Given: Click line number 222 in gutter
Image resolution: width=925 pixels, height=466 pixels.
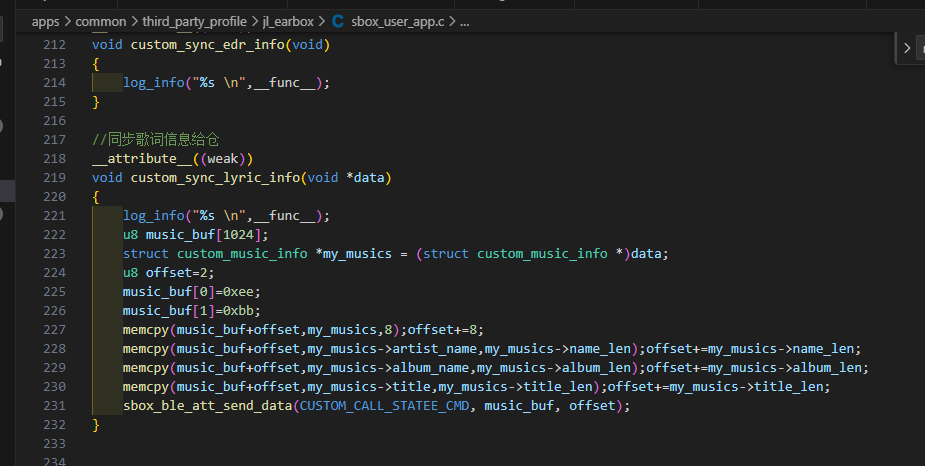Looking at the screenshot, I should point(54,235).
